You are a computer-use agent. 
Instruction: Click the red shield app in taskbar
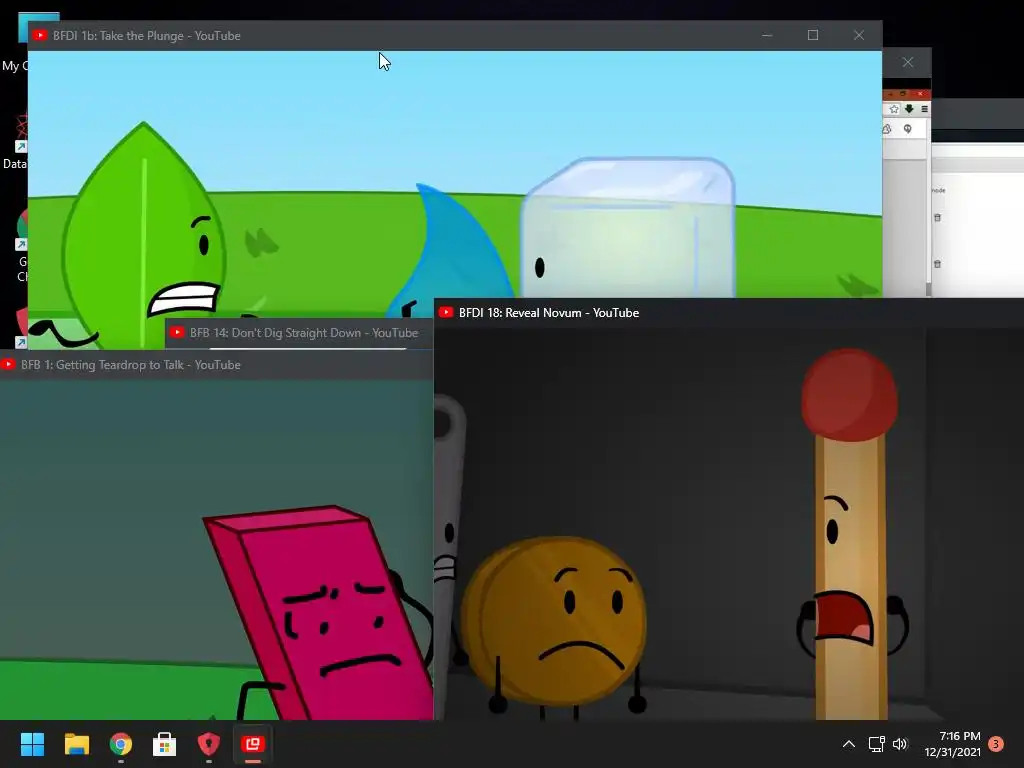point(208,744)
